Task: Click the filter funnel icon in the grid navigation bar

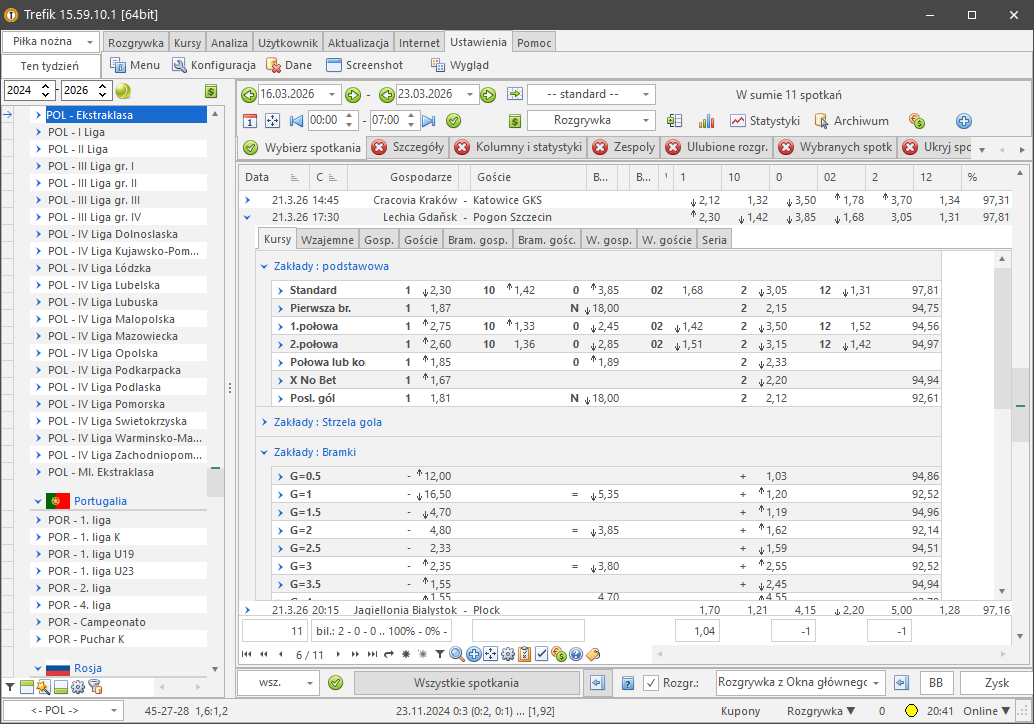Action: coord(440,654)
